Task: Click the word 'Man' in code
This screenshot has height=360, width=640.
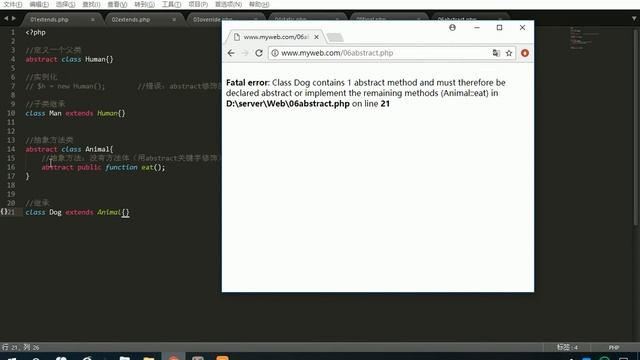Action: [x=55, y=113]
